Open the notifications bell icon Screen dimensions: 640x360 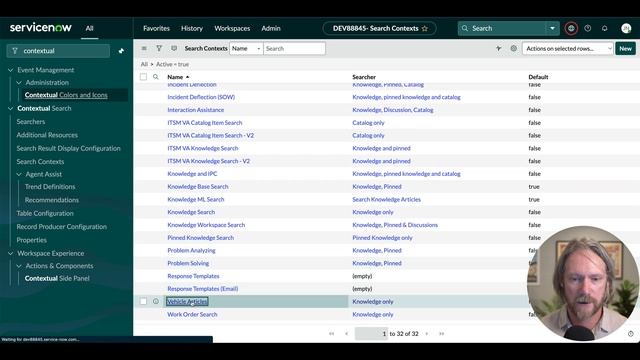point(604,28)
